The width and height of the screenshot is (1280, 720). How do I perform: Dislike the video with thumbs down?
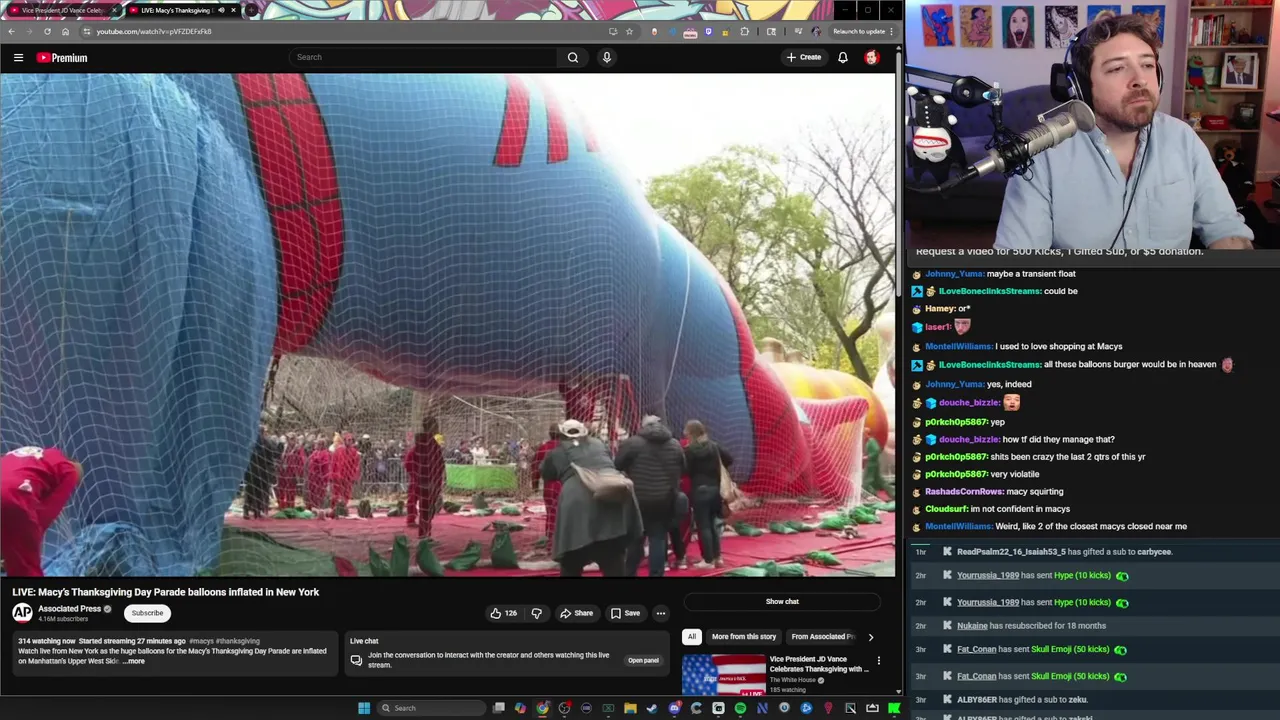pos(536,613)
